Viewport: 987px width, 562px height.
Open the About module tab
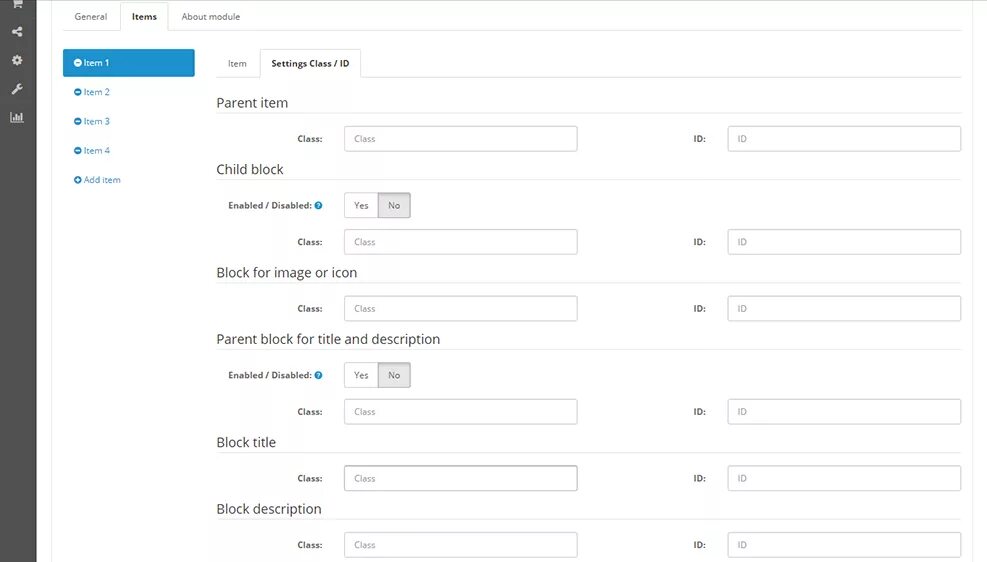click(x=210, y=17)
